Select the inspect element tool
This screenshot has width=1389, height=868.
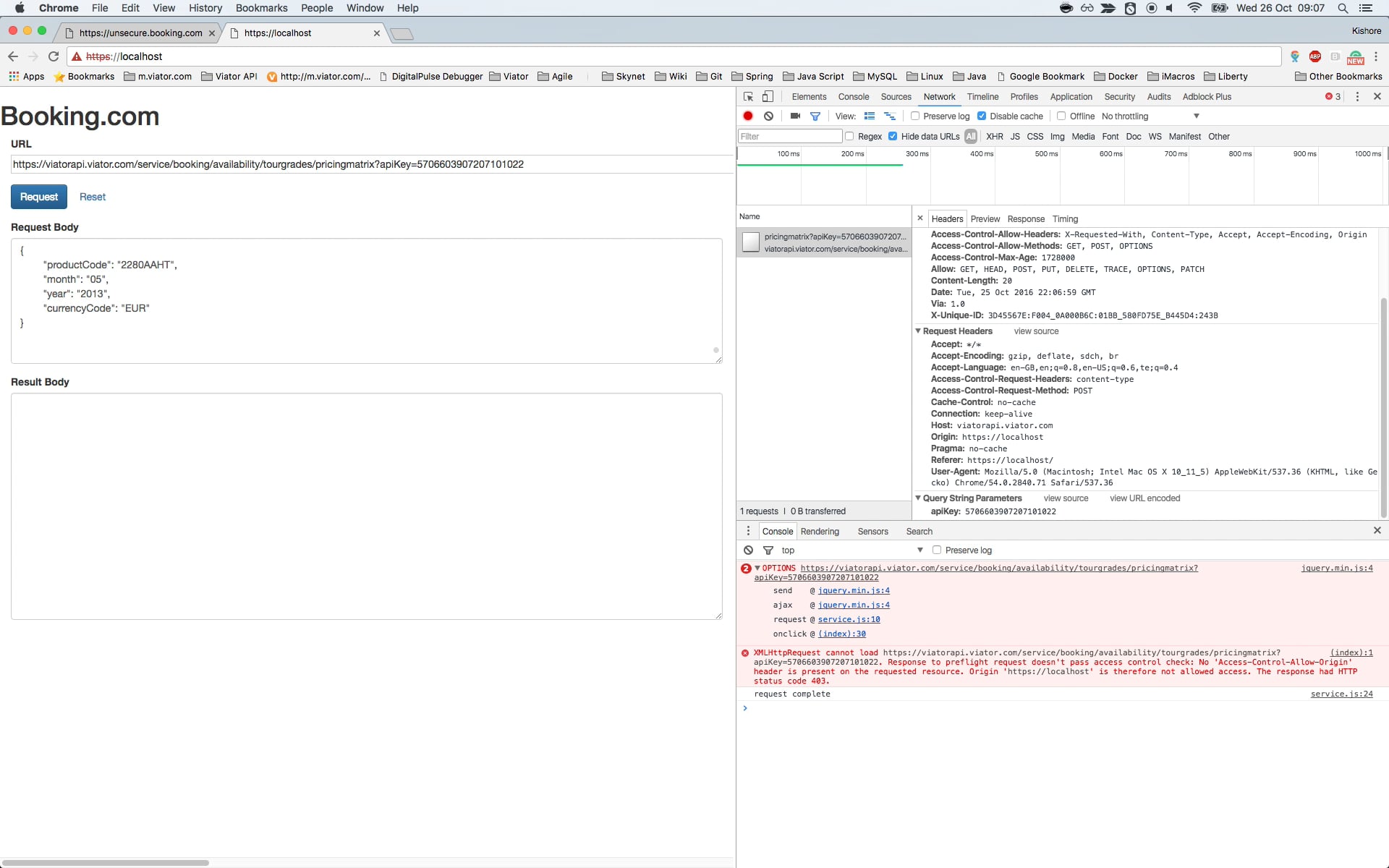747,96
